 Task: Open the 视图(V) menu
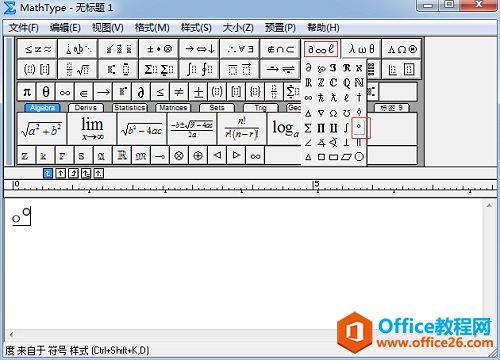(x=108, y=28)
